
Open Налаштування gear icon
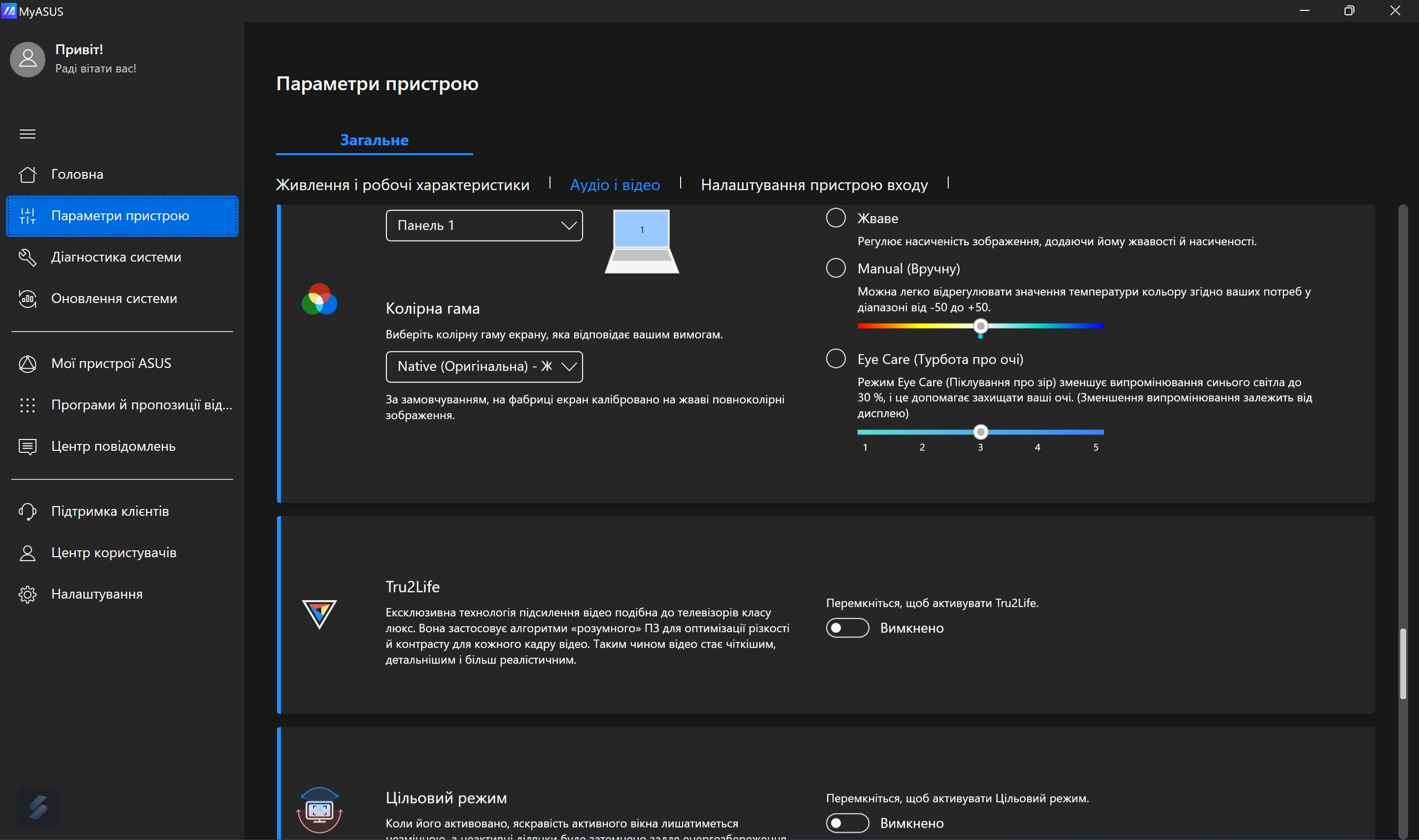click(27, 594)
